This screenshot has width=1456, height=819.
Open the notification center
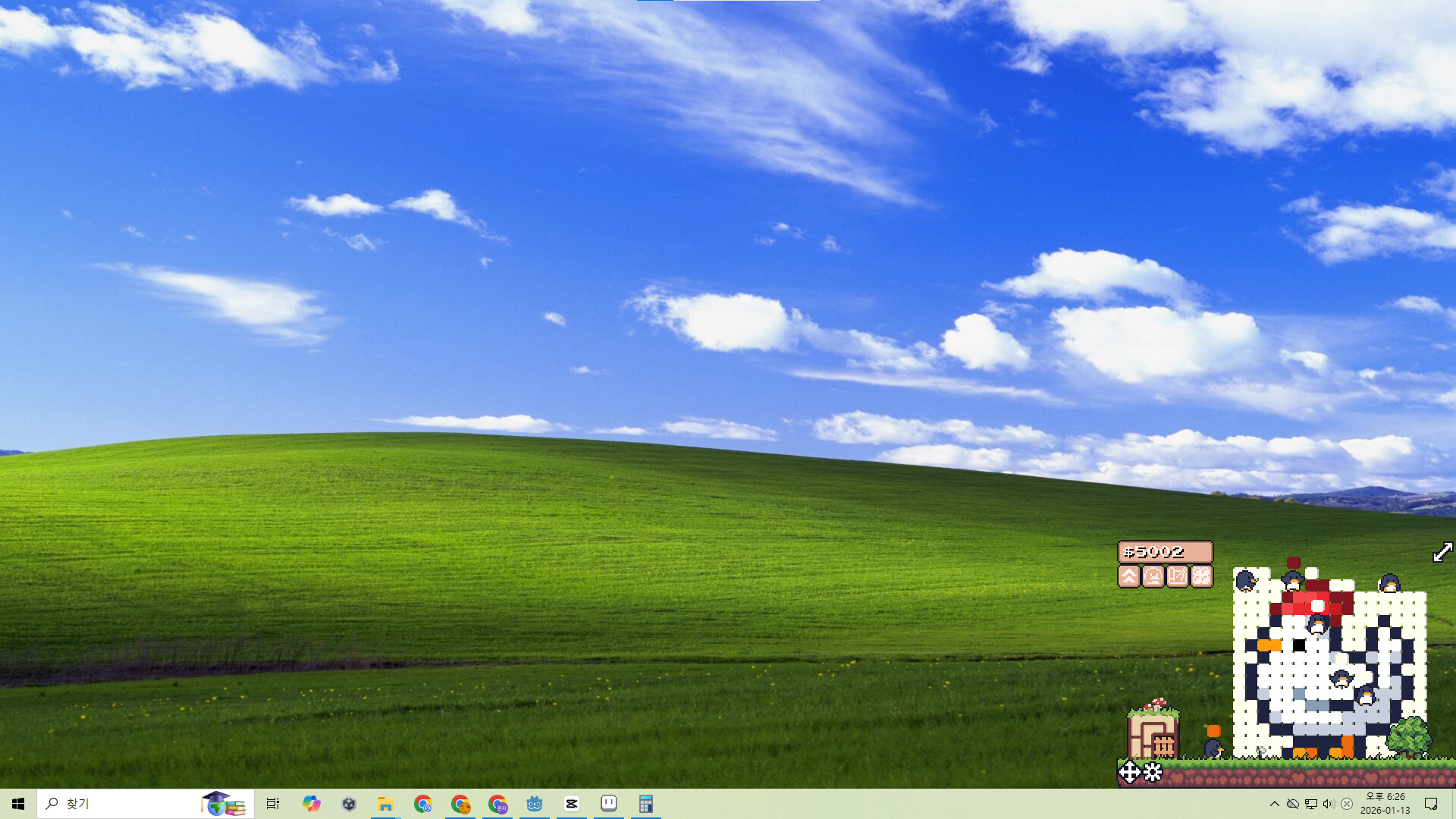[1432, 803]
